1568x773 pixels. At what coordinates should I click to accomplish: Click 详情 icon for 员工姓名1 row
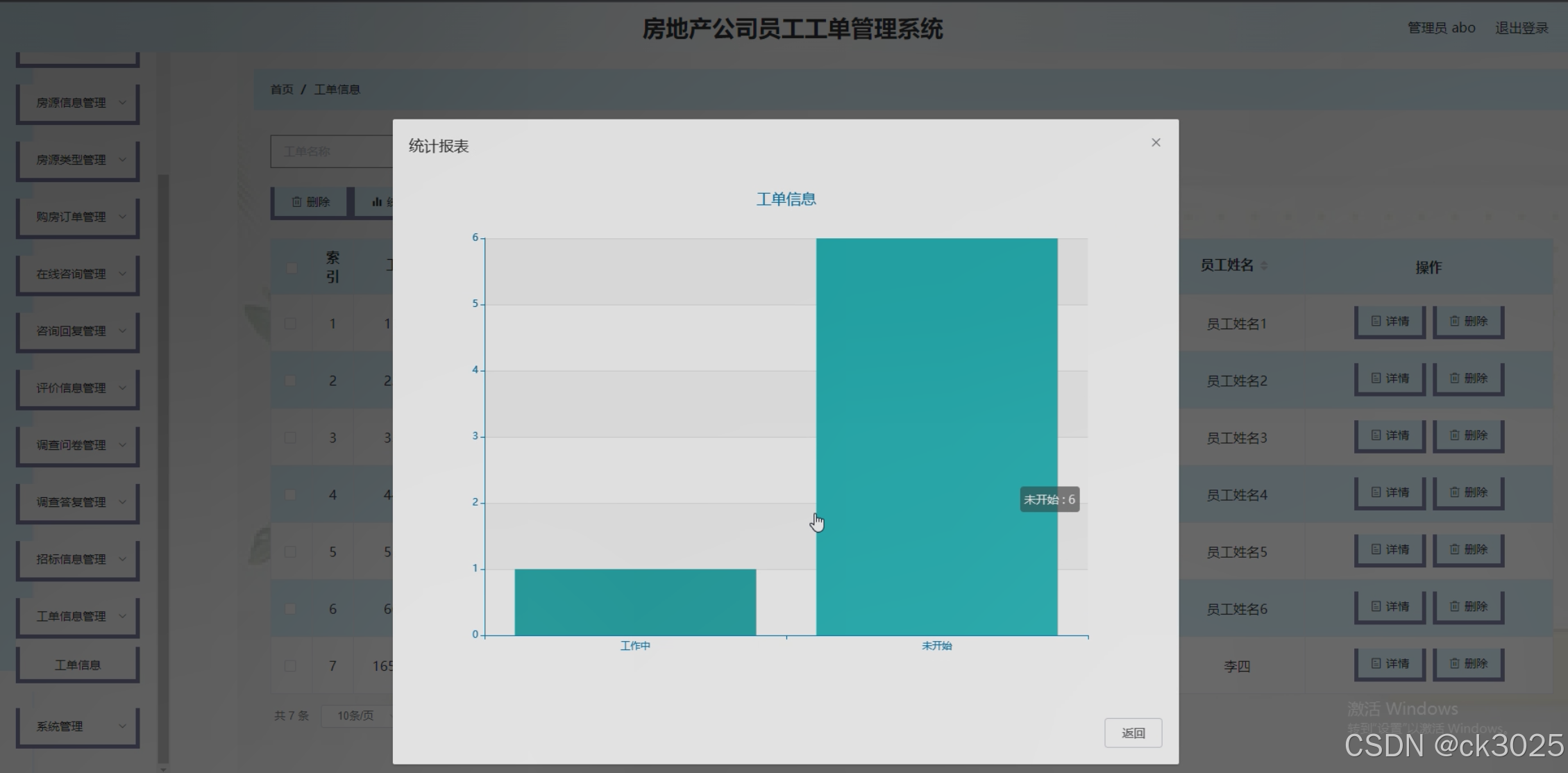pyautogui.click(x=1376, y=321)
